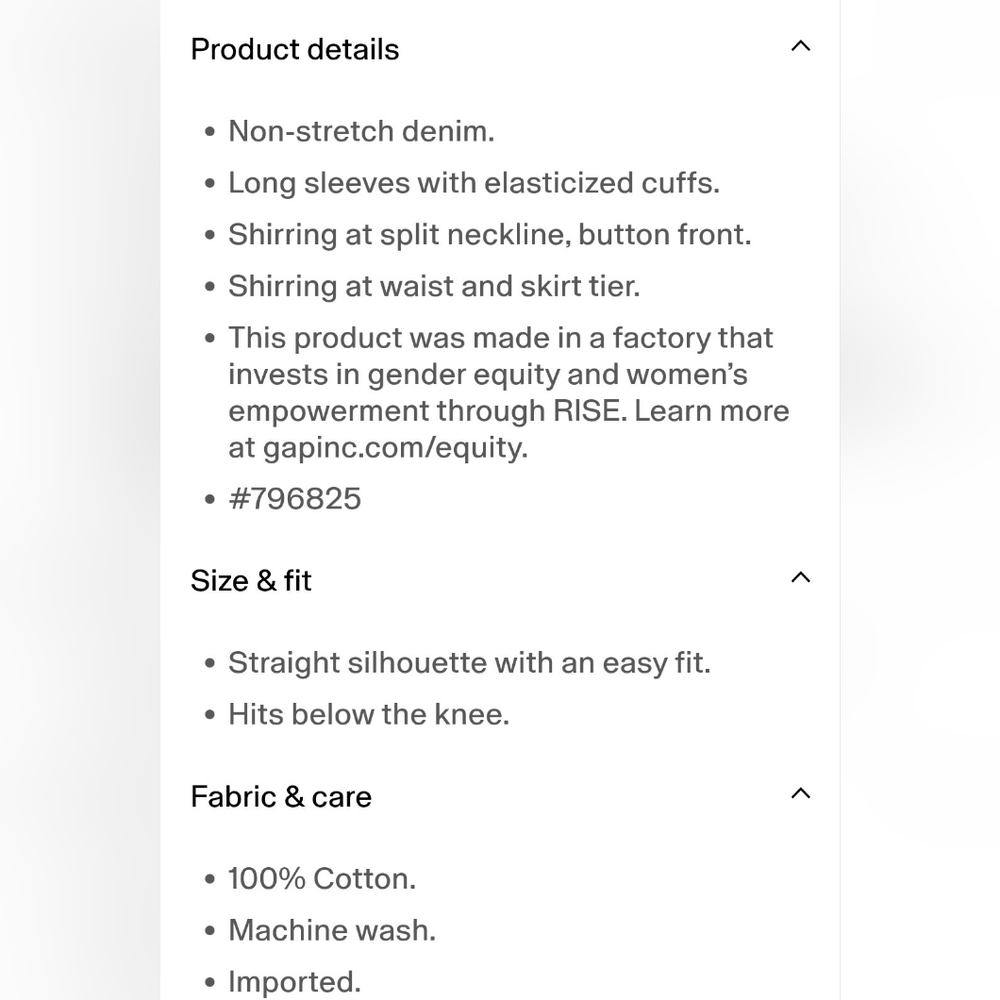This screenshot has width=1000, height=1000.
Task: Collapse the Size & fit chevron arrow
Action: (800, 577)
